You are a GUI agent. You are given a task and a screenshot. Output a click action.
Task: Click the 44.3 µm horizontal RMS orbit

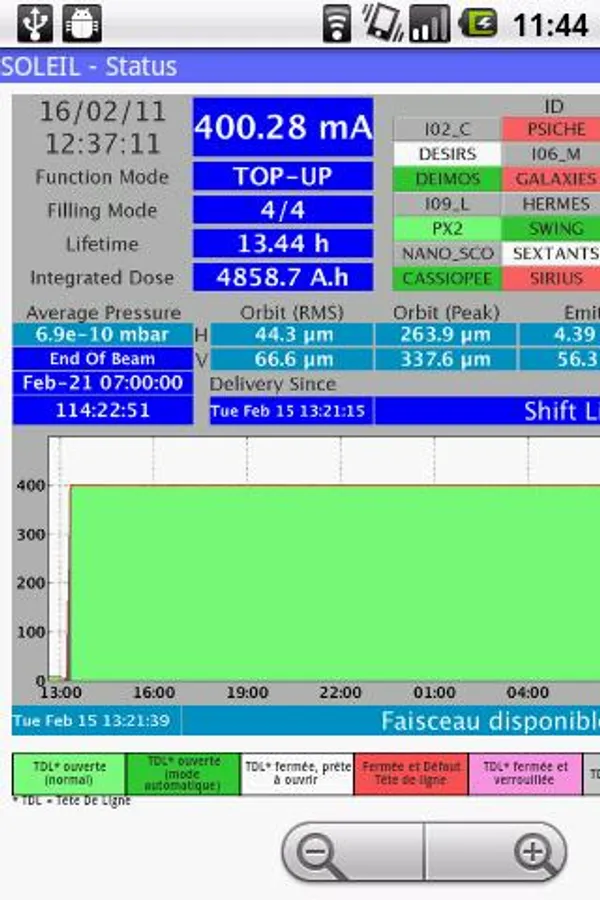click(292, 335)
